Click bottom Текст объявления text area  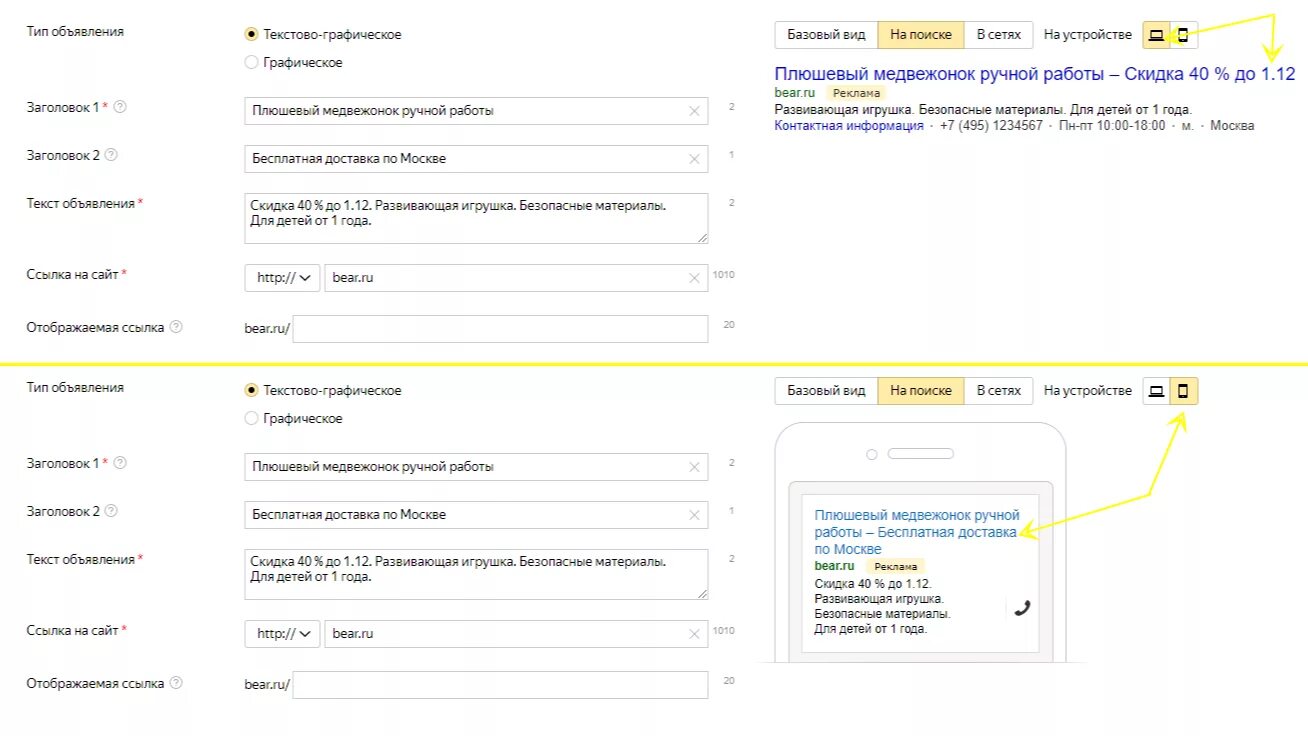pyautogui.click(x=476, y=574)
